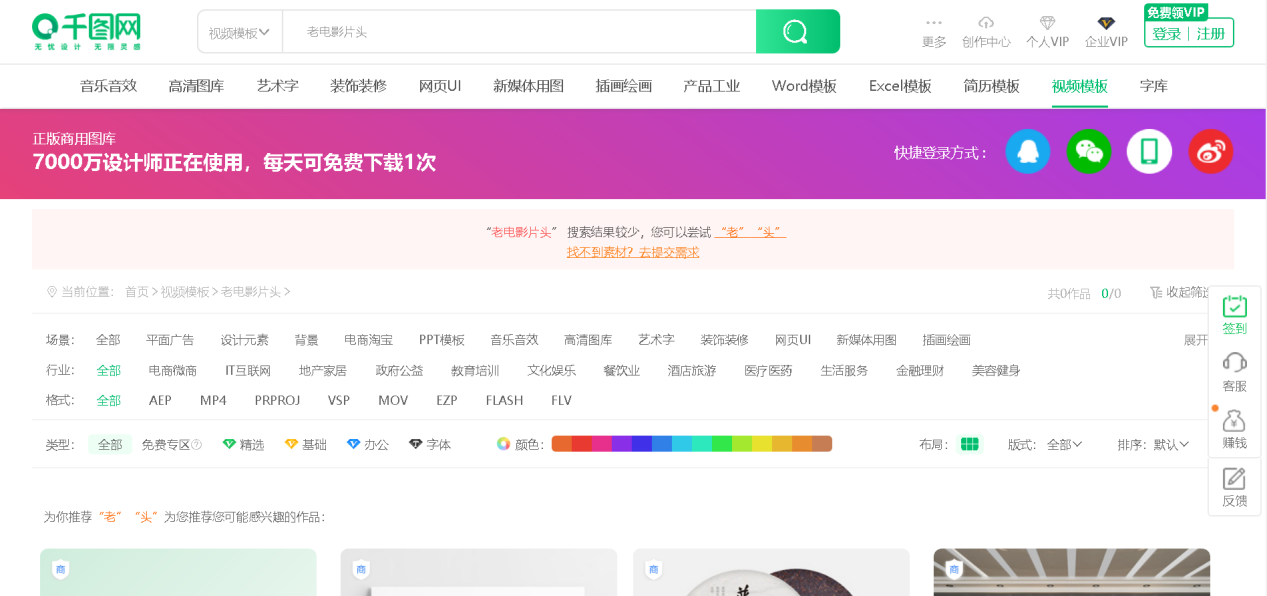
Task: Open the 签到 sign-in calendar icon
Action: [x=1234, y=305]
